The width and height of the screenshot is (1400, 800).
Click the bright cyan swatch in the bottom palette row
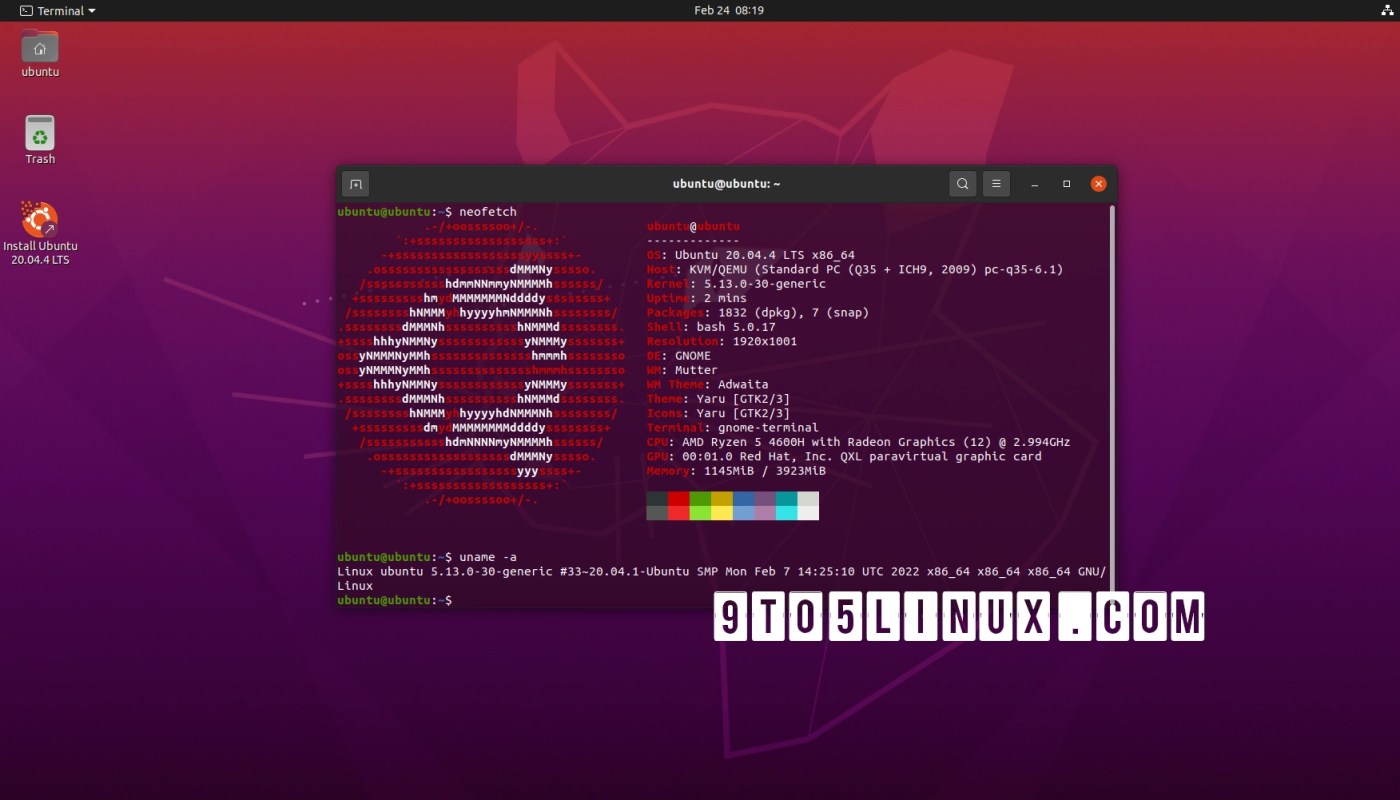[x=786, y=513]
